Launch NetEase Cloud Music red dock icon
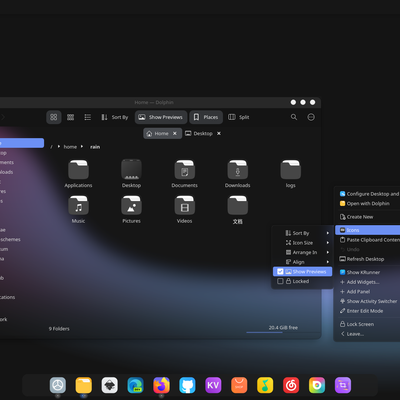Image resolution: width=400 pixels, height=400 pixels. click(291, 385)
